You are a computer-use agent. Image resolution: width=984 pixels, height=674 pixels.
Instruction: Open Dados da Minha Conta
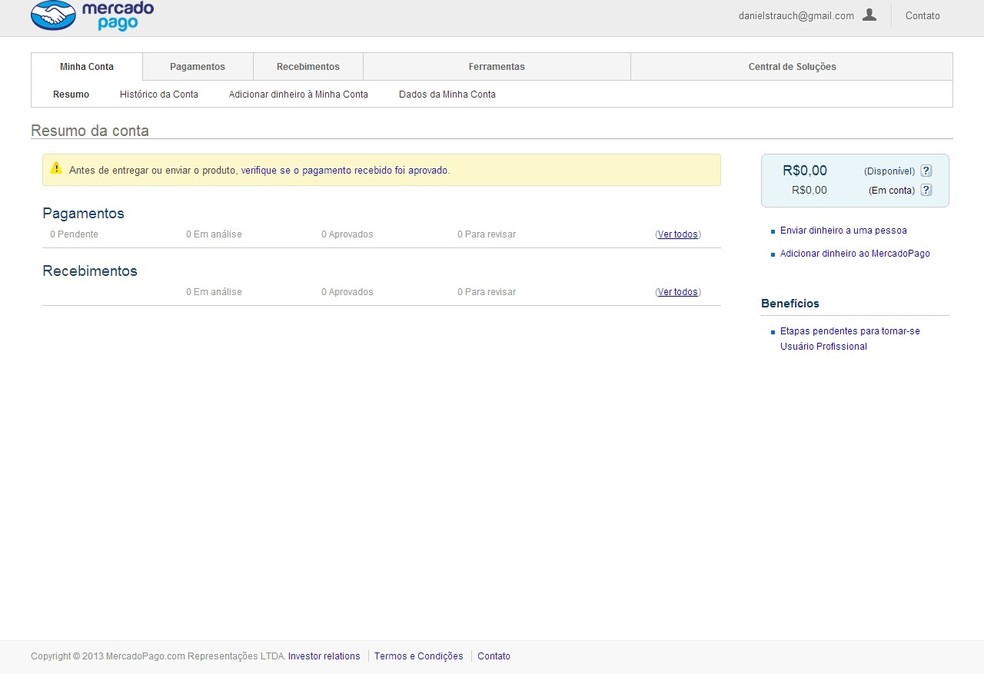pyautogui.click(x=447, y=94)
